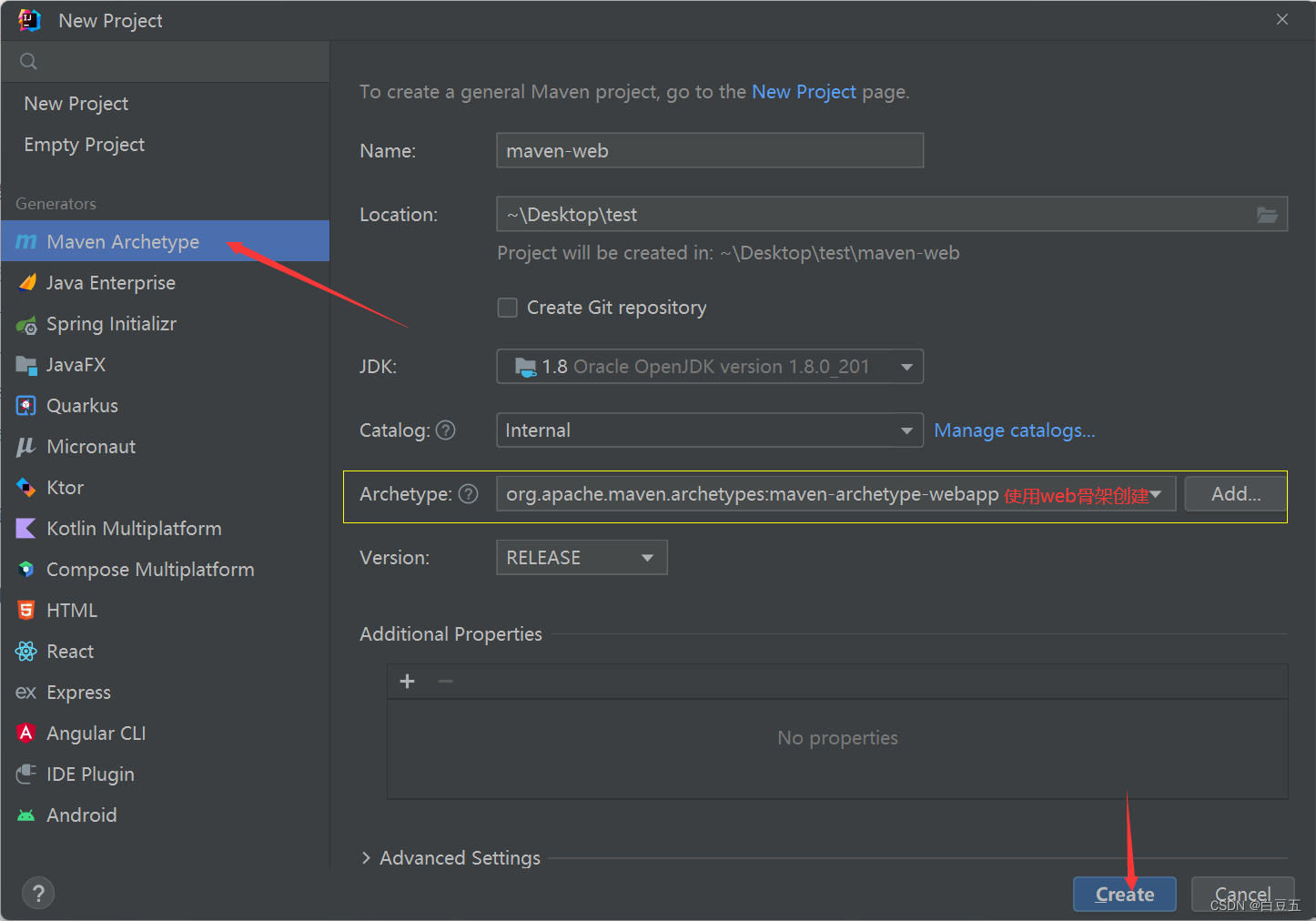Click the IntelliJ IDEA logo in title bar
The height and width of the screenshot is (921, 1316).
pyautogui.click(x=30, y=20)
